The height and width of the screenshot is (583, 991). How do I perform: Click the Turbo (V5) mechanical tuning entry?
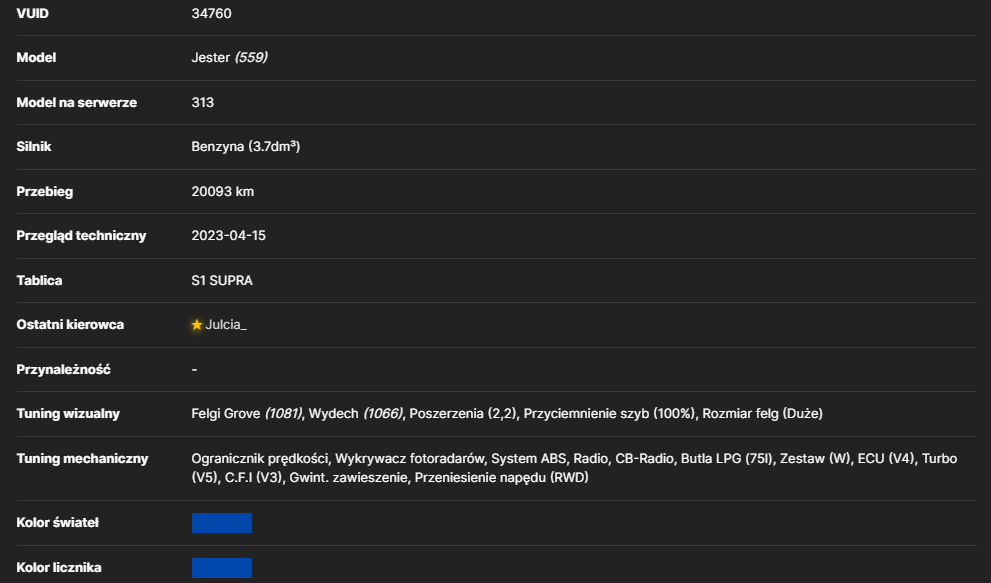click(939, 458)
